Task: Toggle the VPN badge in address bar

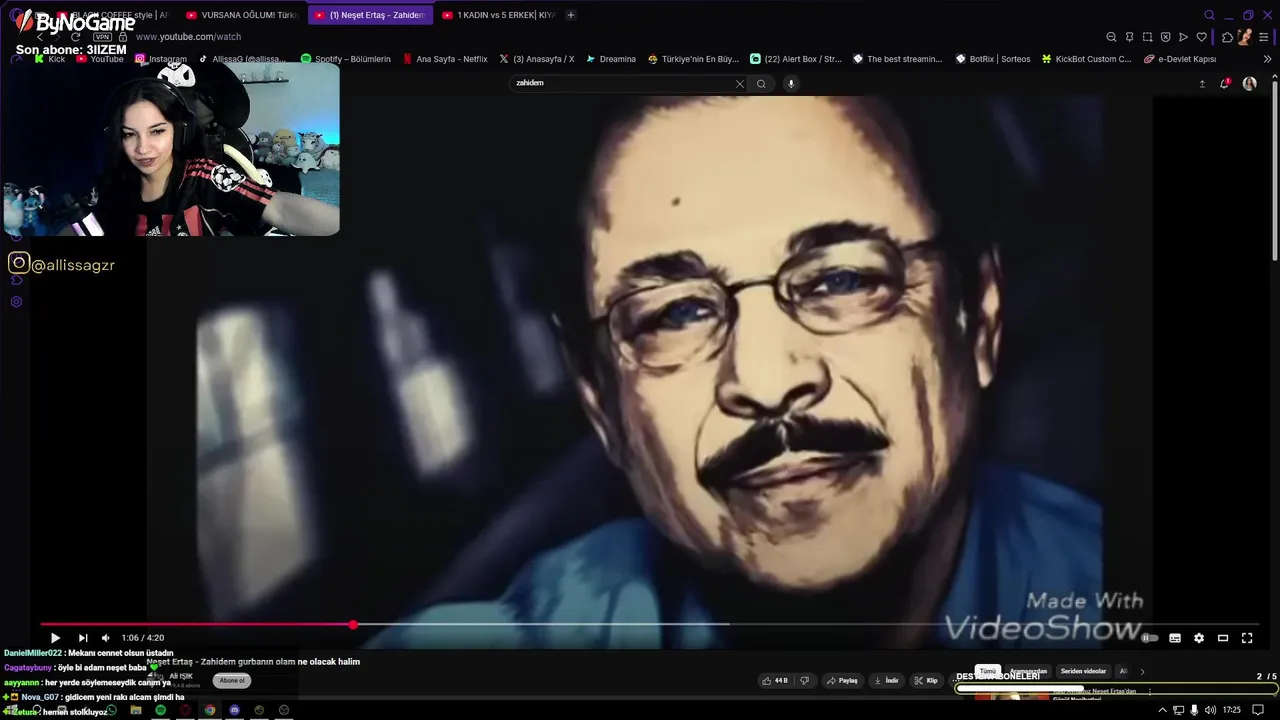Action: click(102, 37)
